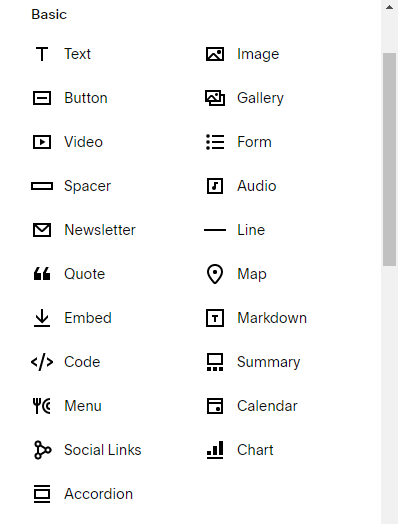Click the Text block T icon
The image size is (398, 524).
tap(42, 54)
